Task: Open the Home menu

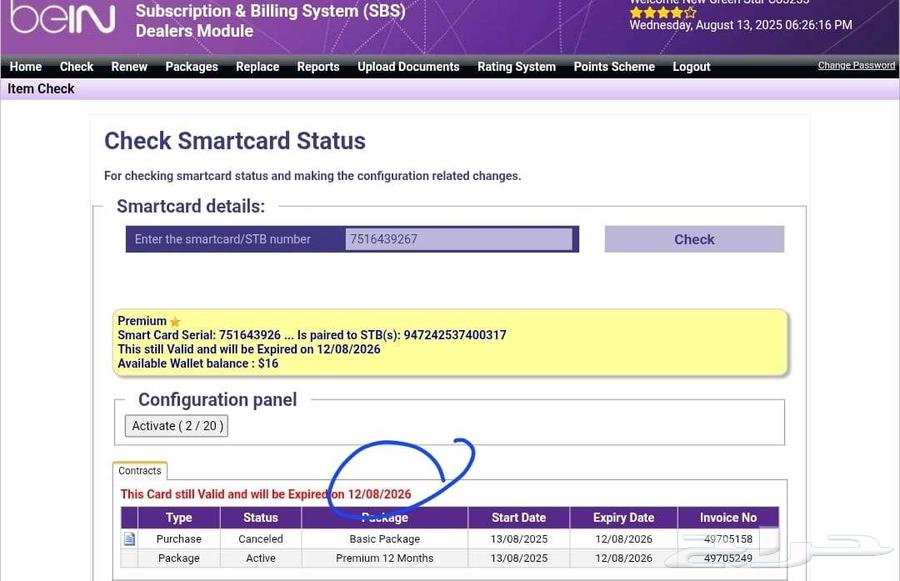Action: (26, 67)
